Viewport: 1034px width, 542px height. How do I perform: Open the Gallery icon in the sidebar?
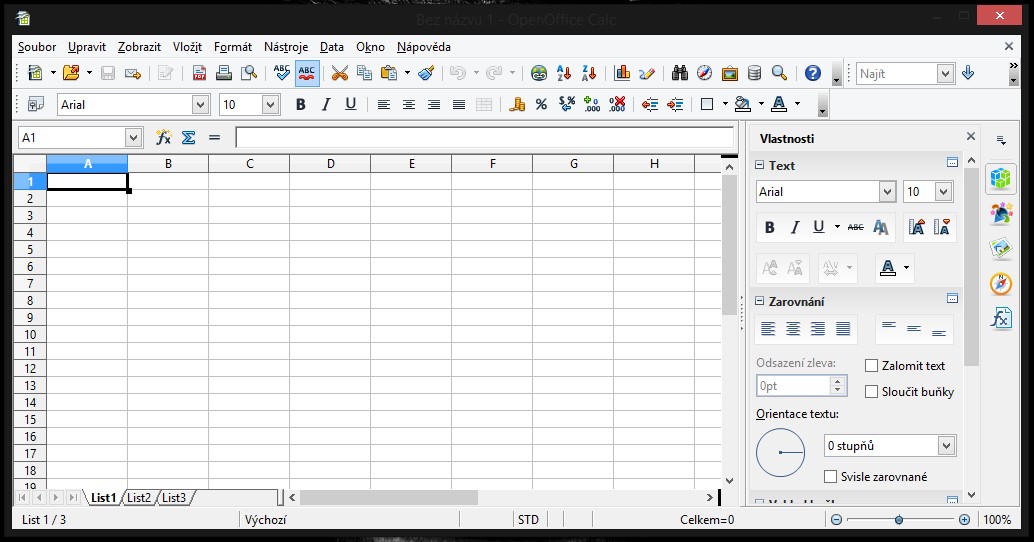1000,248
